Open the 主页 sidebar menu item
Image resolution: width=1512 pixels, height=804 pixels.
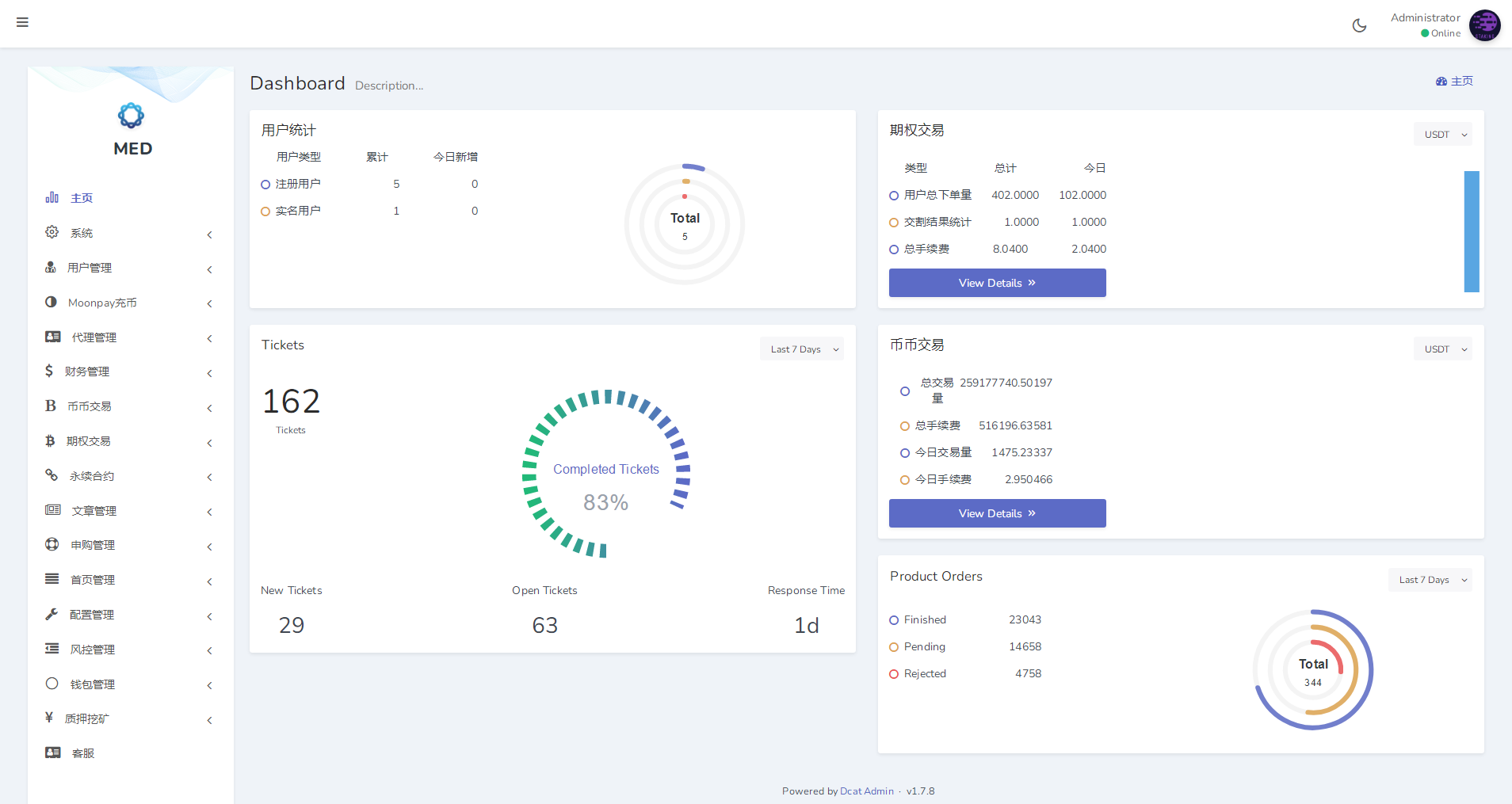point(82,198)
